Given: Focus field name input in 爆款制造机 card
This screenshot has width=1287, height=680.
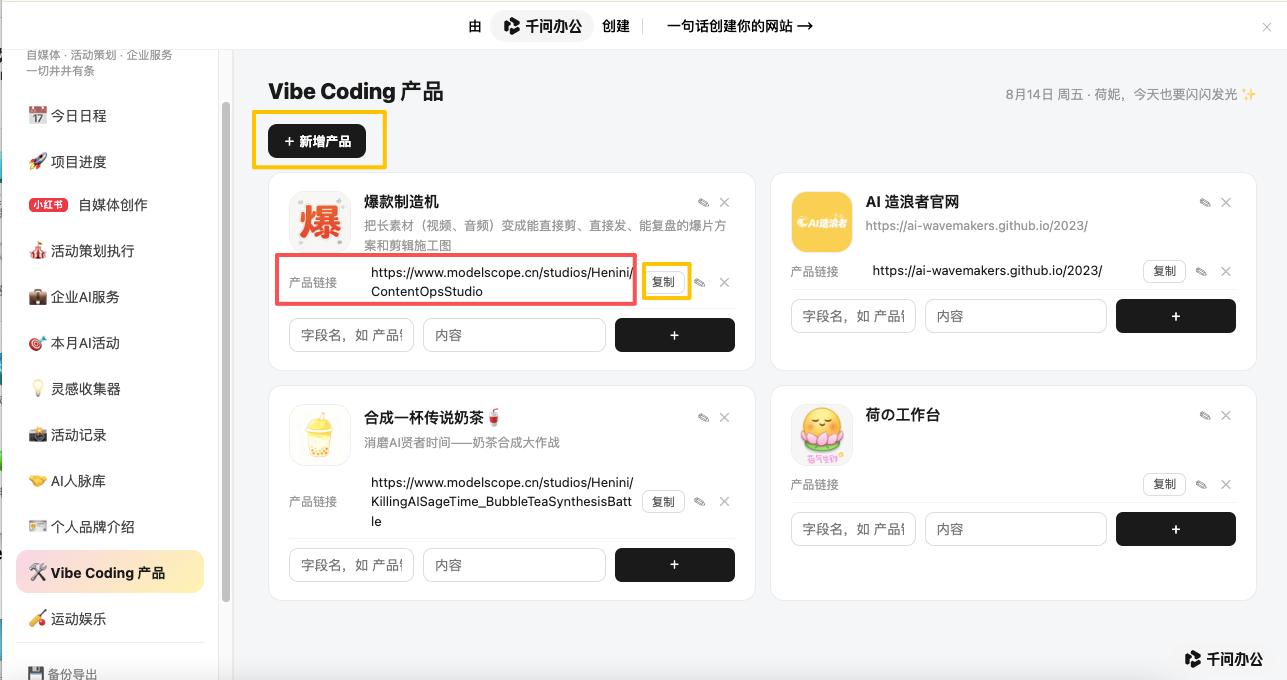Looking at the screenshot, I should point(352,335).
